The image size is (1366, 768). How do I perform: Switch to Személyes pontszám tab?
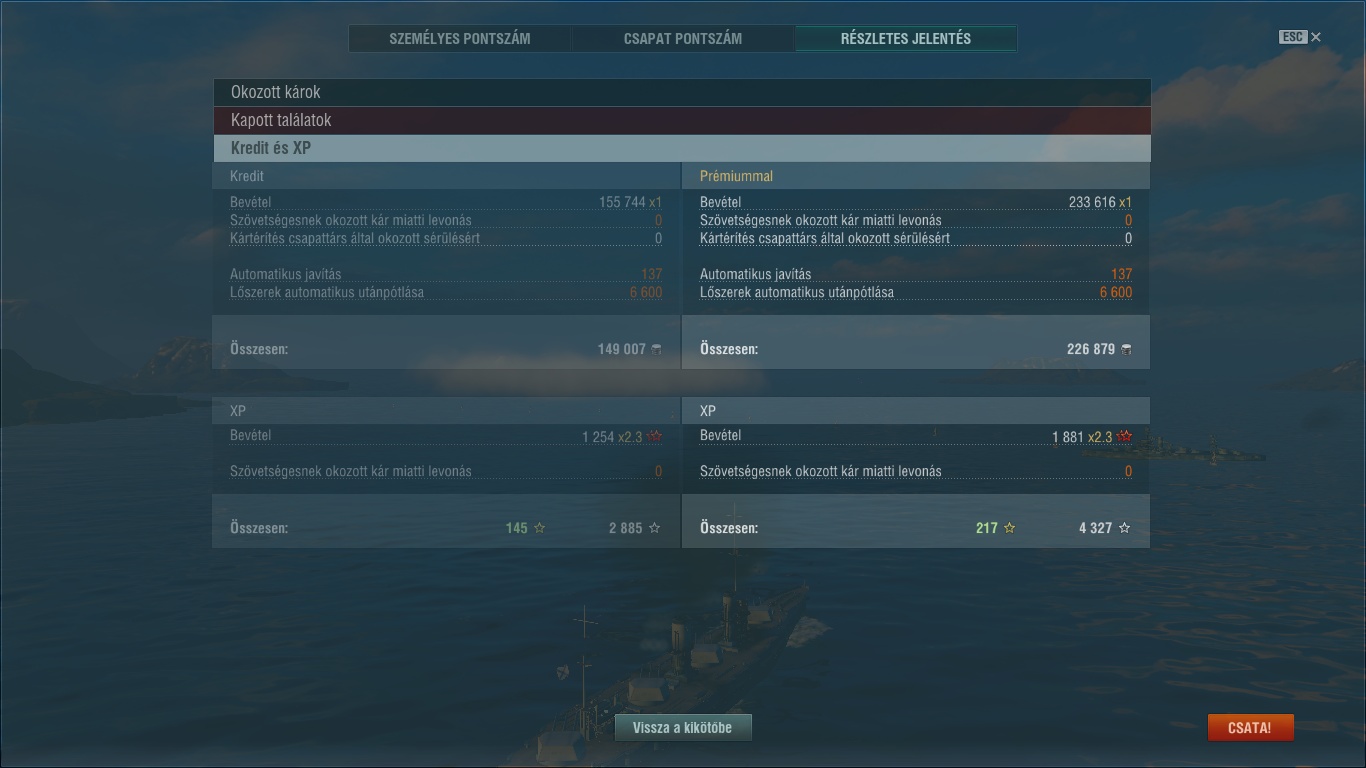coord(460,39)
